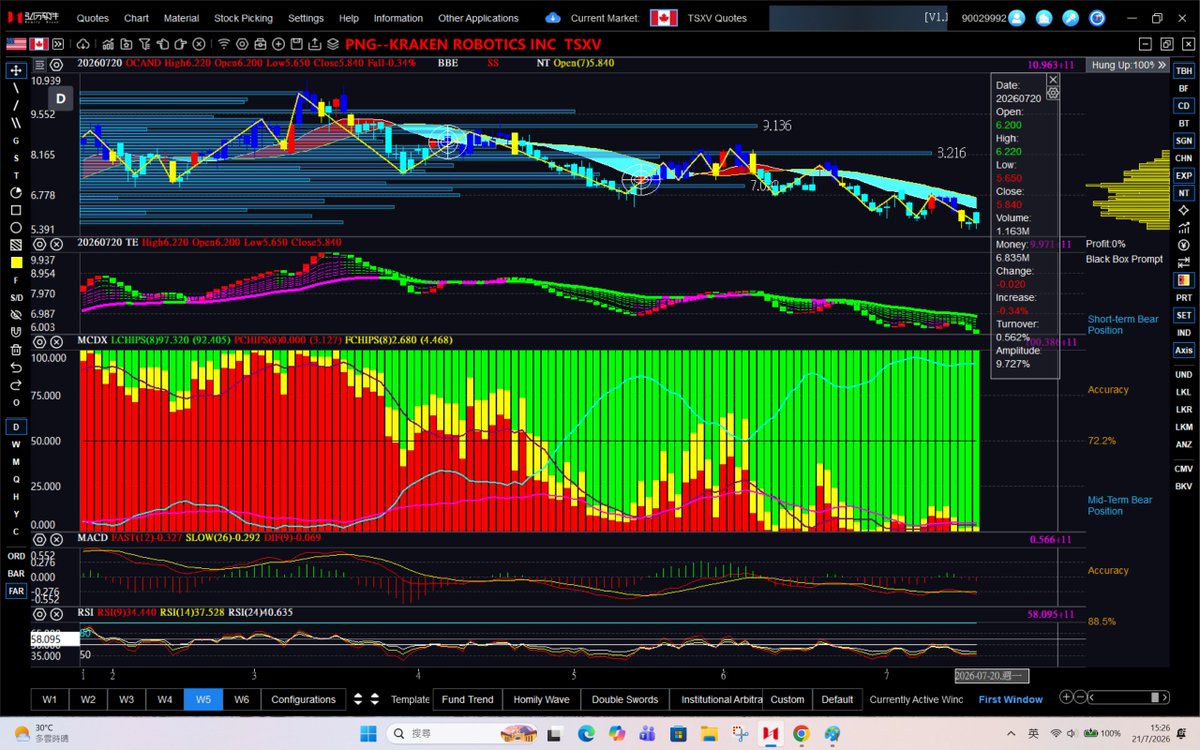This screenshot has width=1200, height=750.
Task: Click the export upload toolbar icon
Action: pos(314,44)
